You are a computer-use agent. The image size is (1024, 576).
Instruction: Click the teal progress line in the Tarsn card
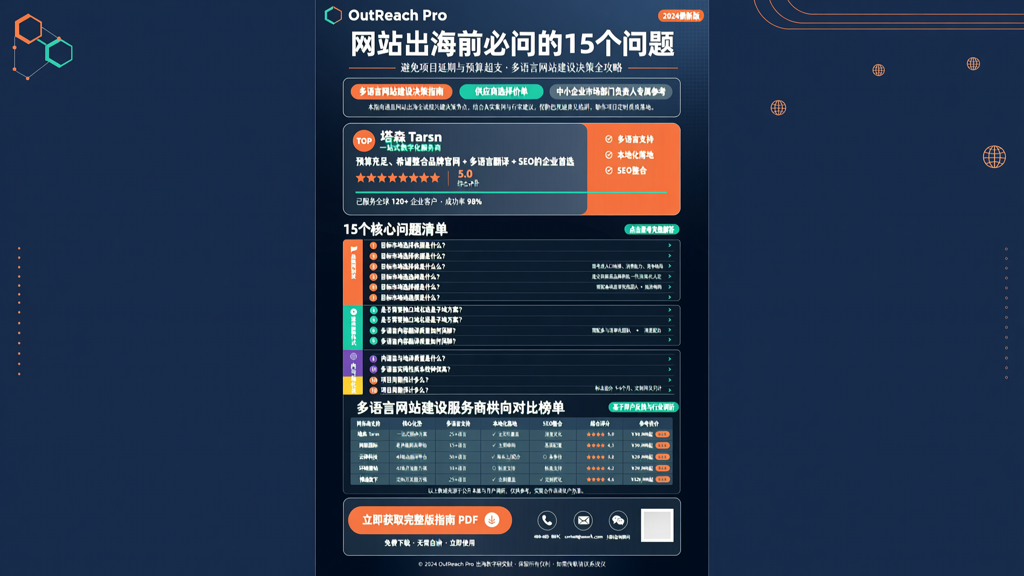(x=511, y=192)
